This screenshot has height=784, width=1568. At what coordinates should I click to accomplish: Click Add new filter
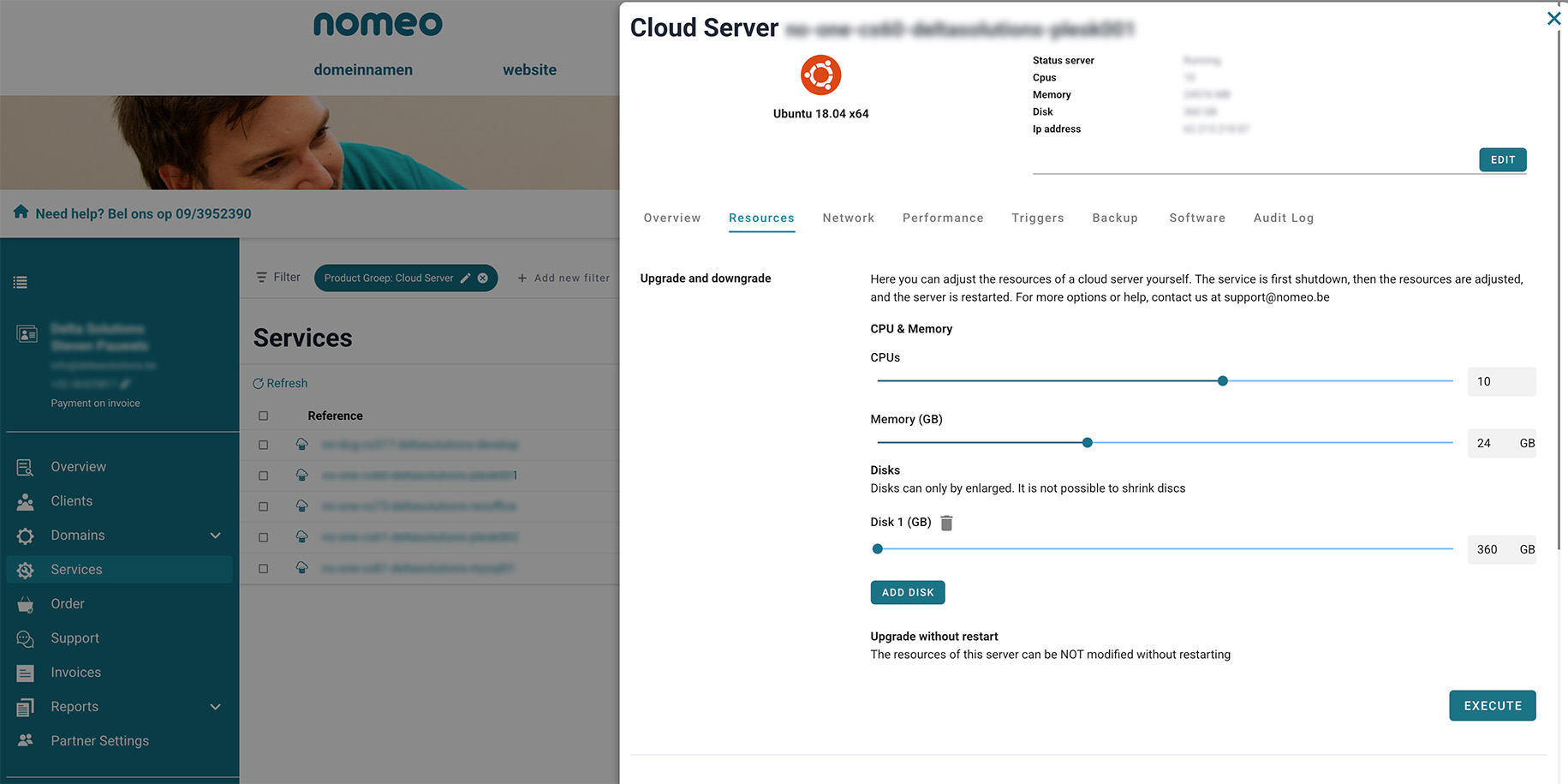pos(563,278)
